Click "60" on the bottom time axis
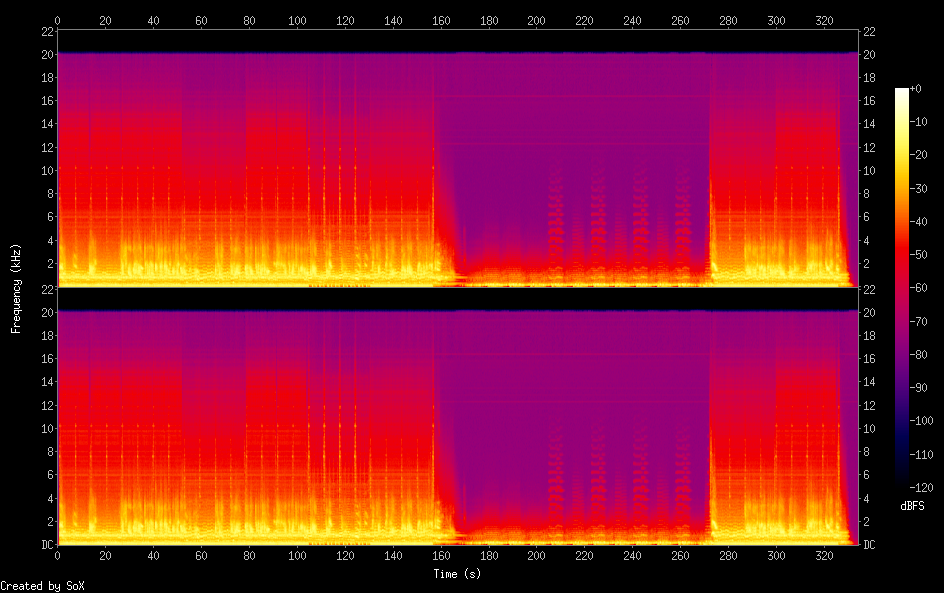The height and width of the screenshot is (593, 944). click(201, 556)
